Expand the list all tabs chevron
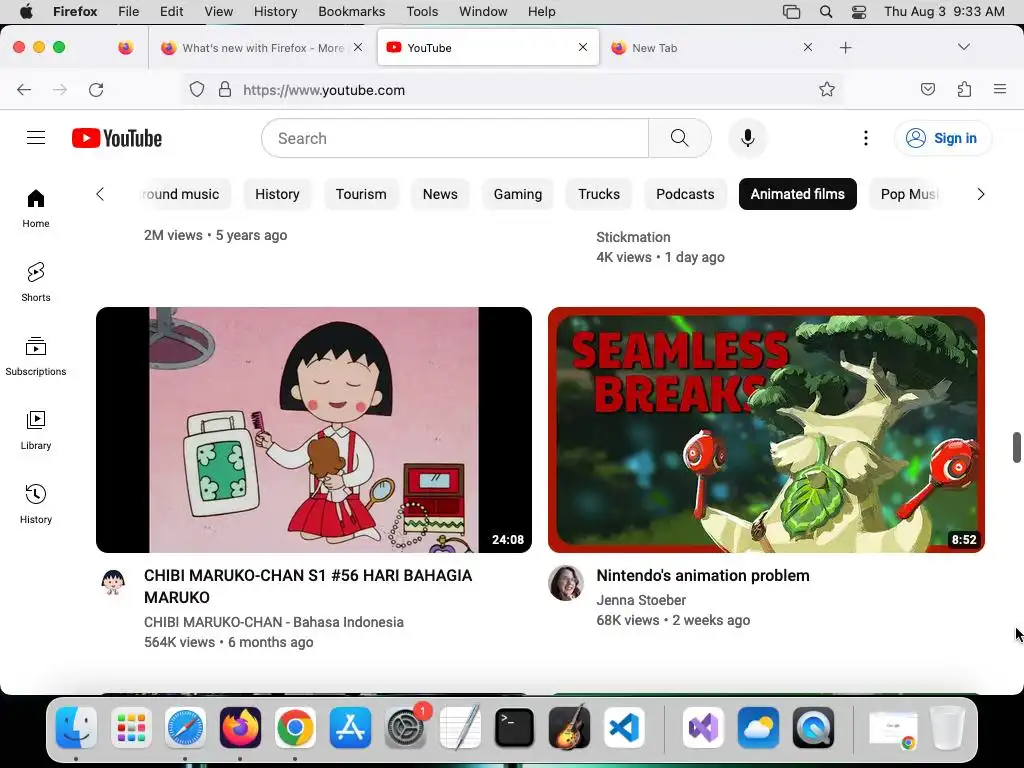 click(x=963, y=47)
